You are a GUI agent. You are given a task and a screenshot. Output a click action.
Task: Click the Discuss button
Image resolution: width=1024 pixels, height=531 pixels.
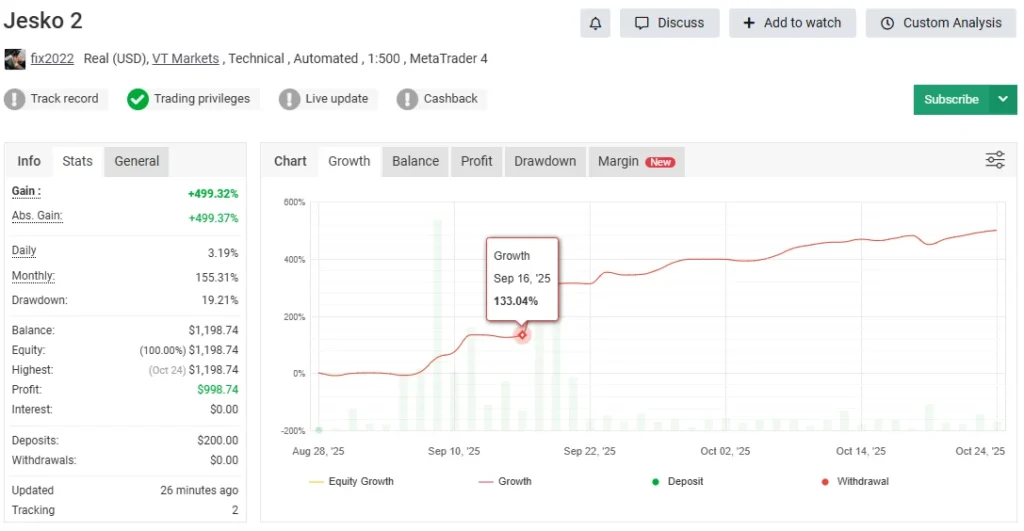669,23
